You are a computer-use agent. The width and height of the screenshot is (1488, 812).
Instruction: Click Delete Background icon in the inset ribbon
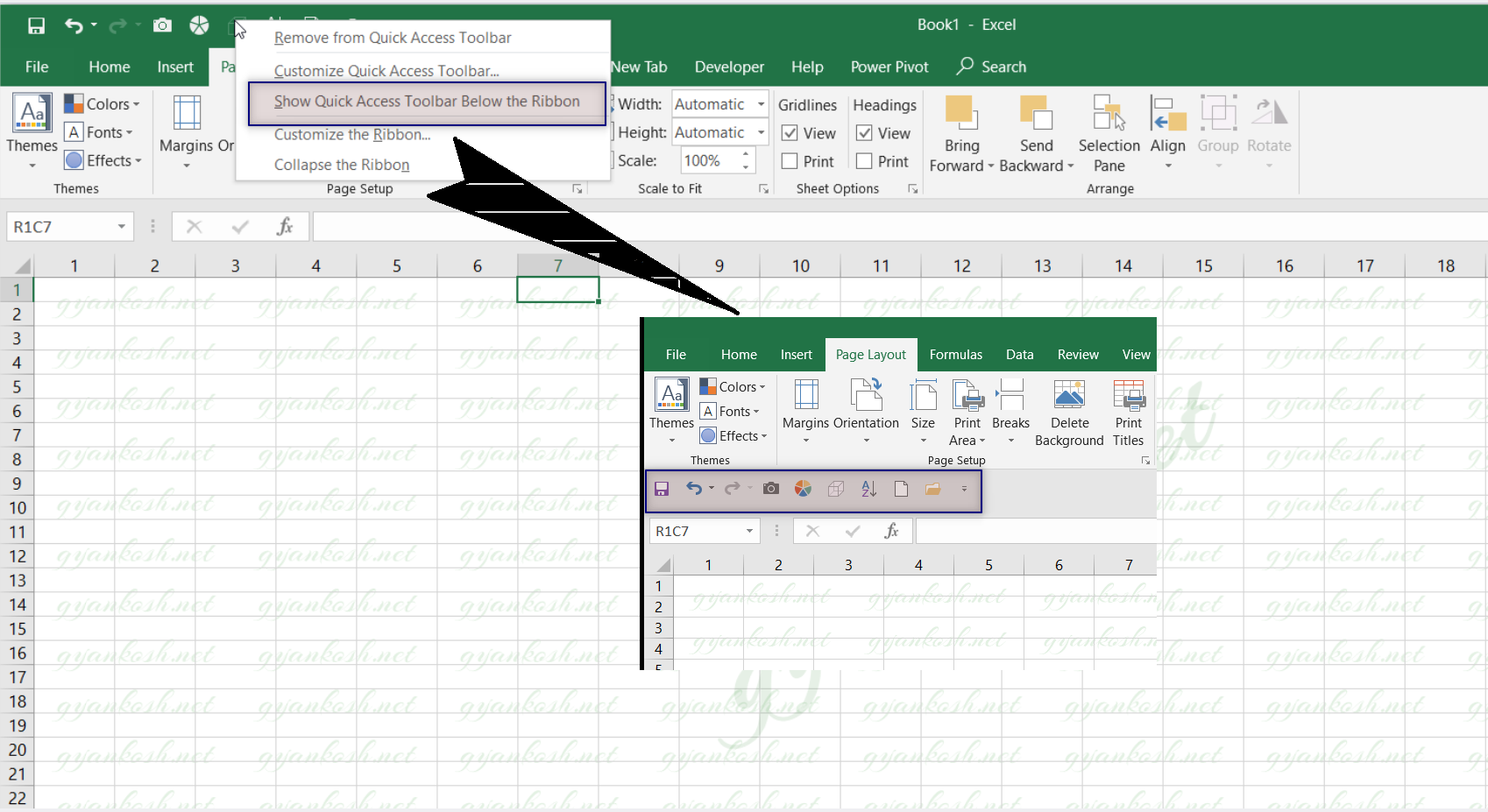tap(1069, 395)
